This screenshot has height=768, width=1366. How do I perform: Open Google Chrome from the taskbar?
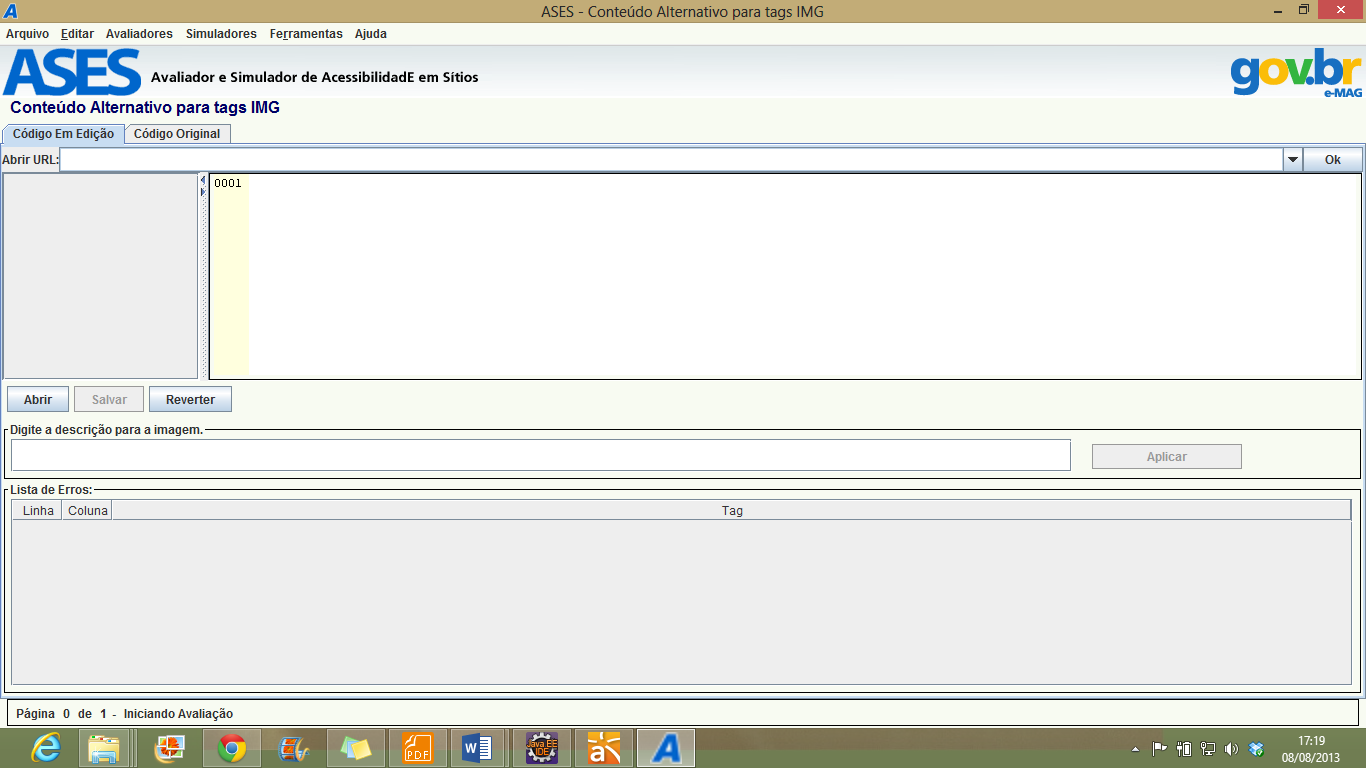click(232, 748)
